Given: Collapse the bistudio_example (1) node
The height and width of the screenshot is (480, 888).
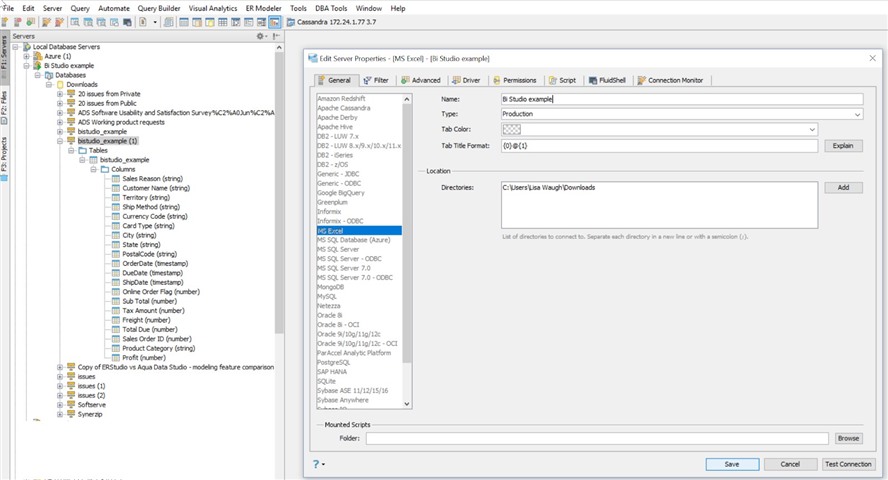Looking at the screenshot, I should [59, 141].
